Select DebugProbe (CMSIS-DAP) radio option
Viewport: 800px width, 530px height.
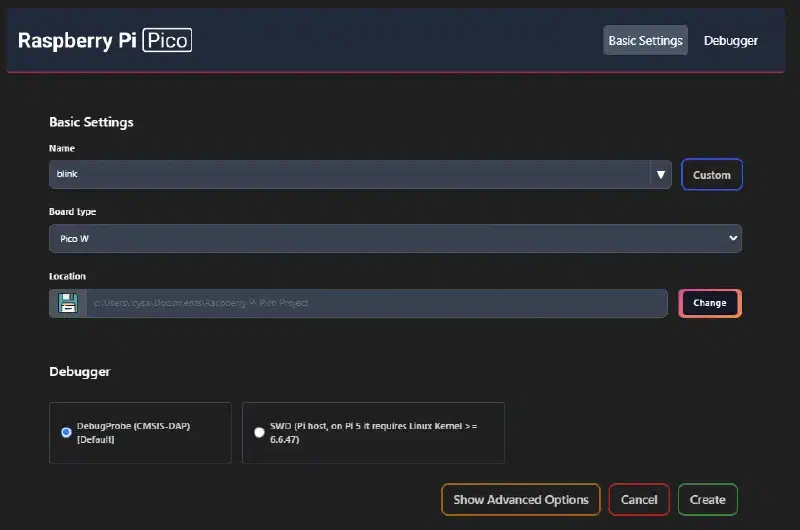click(66, 433)
